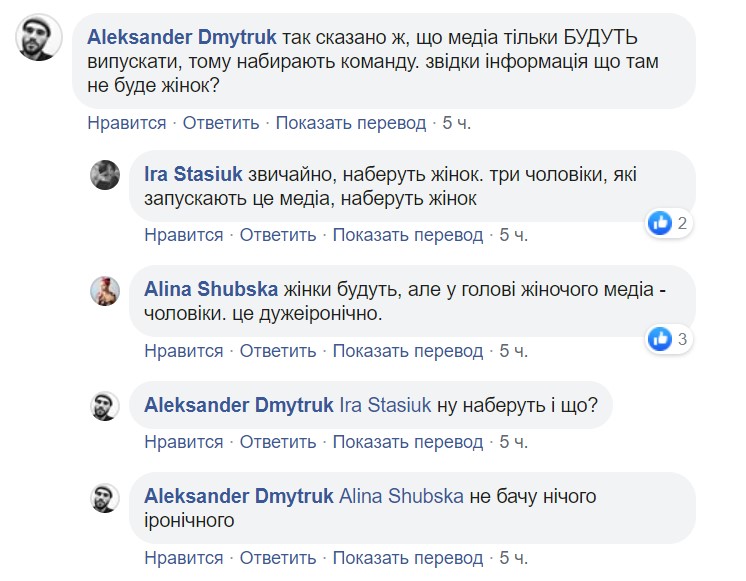Image resolution: width=746 pixels, height=581 pixels.
Task: Click Aleksander Dmytruk's avatar beside the 'не бачу нічого іронічного' reply
Action: (106, 497)
